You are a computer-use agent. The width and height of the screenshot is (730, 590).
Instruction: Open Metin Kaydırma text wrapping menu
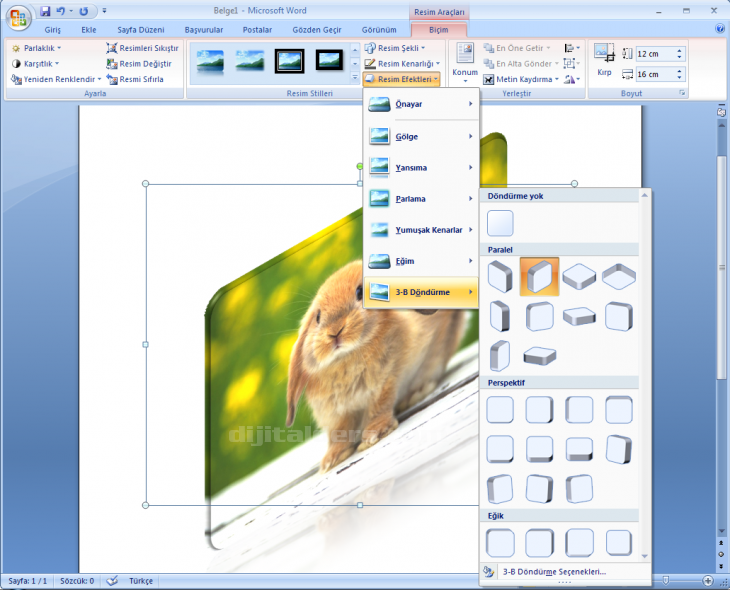(521, 79)
